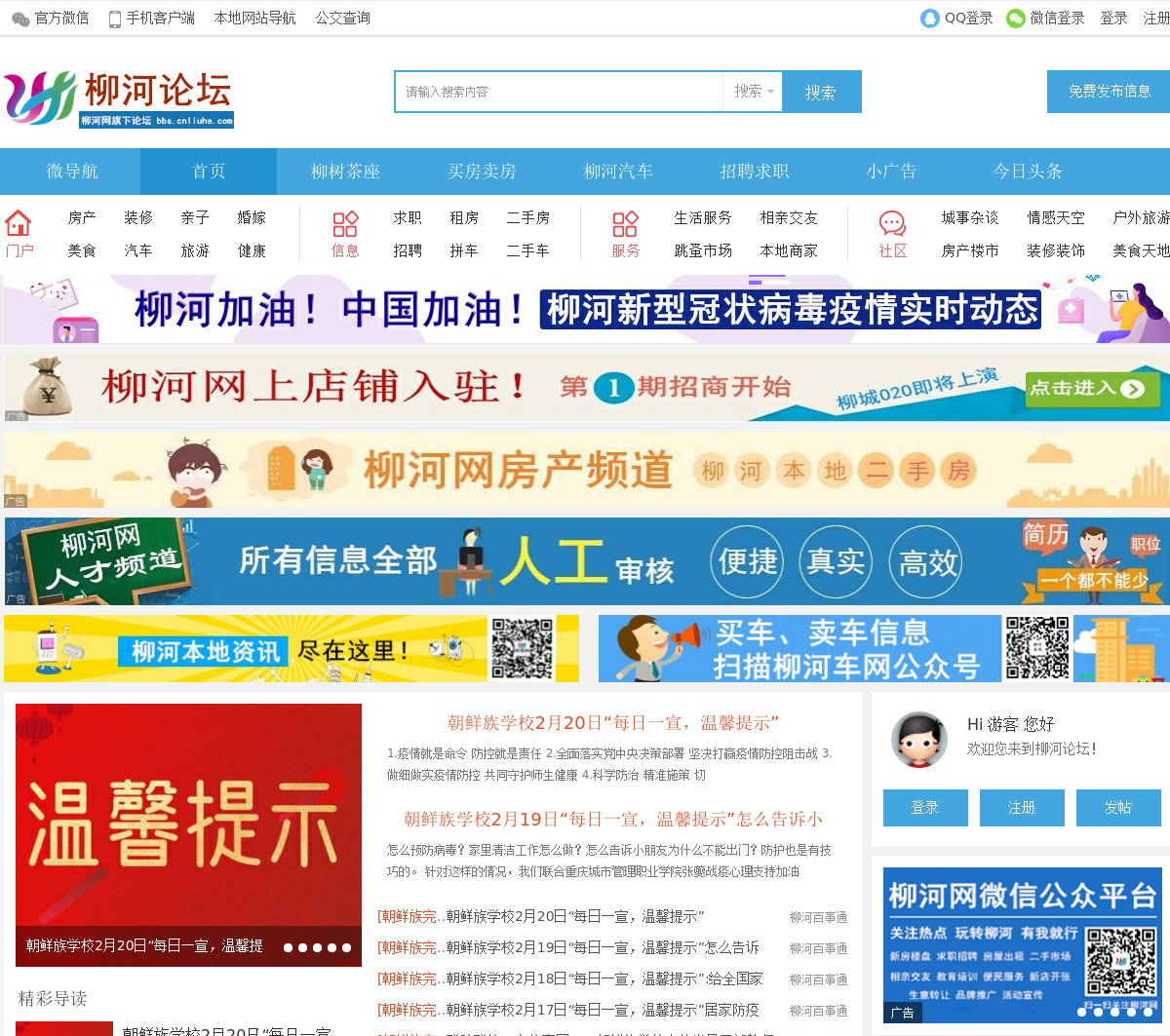Click the WeChat platform QR code
The height and width of the screenshot is (1036, 1170).
pyautogui.click(x=1121, y=961)
